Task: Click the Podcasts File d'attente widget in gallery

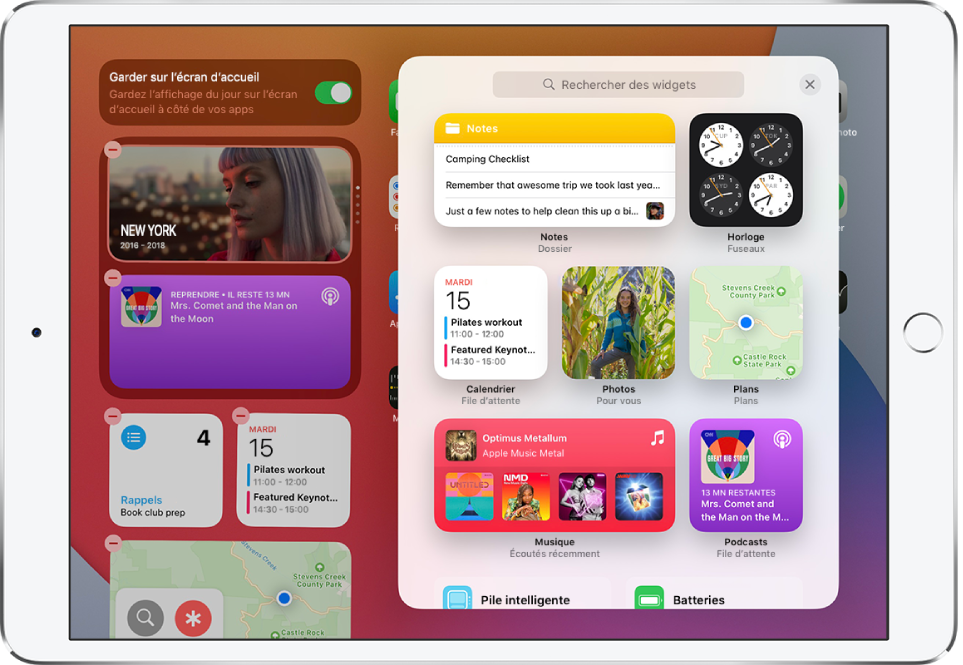Action: [746, 475]
